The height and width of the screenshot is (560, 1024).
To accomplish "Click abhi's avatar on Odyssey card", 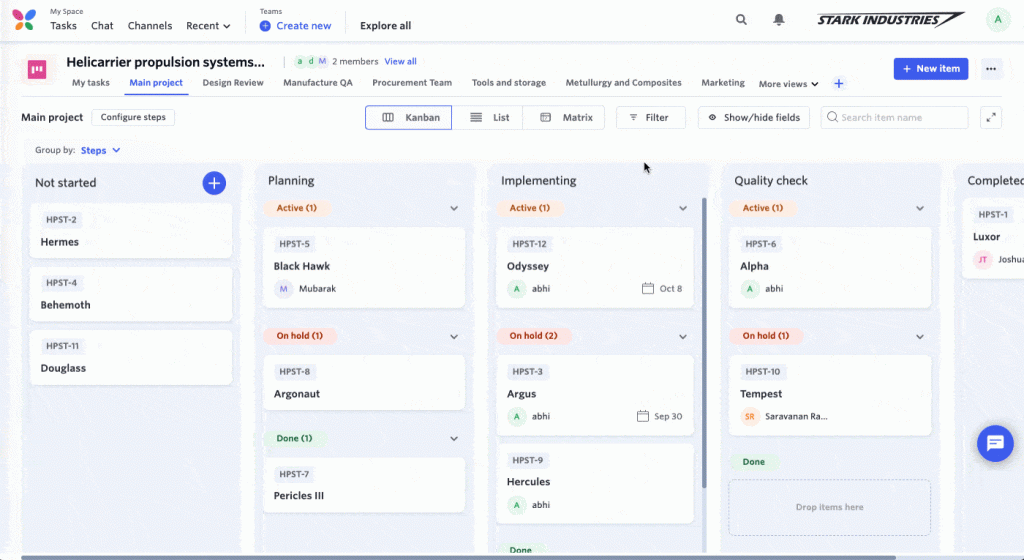I will coord(517,288).
